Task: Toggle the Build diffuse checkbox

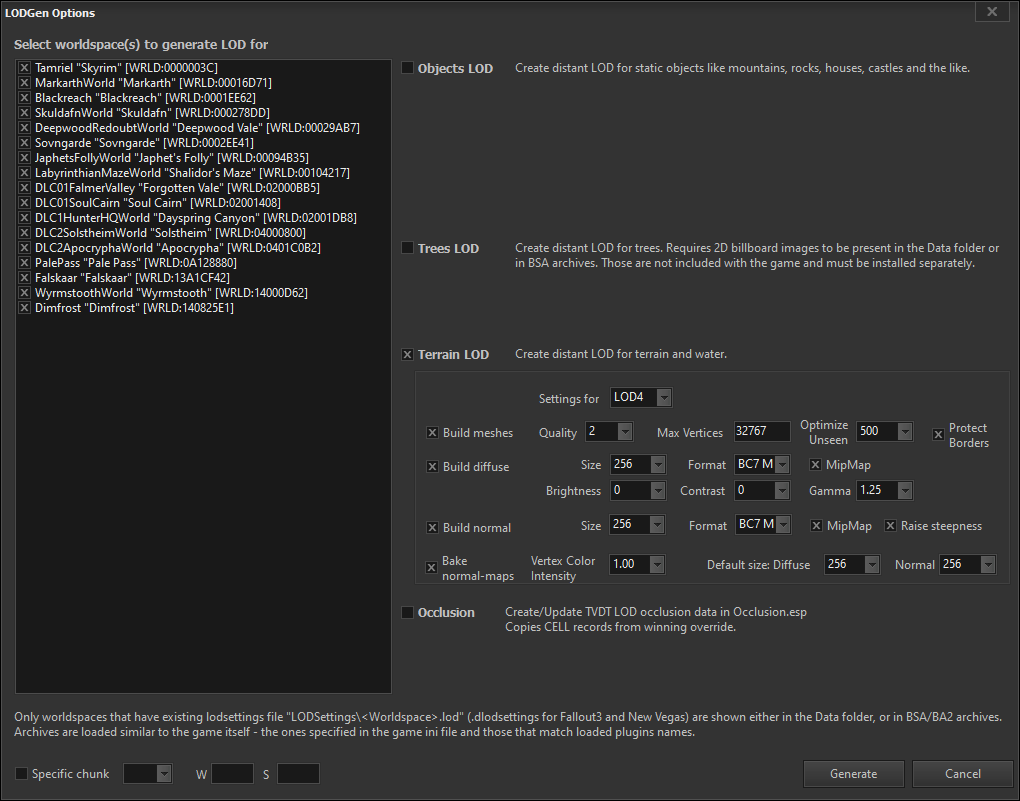Action: click(x=432, y=467)
